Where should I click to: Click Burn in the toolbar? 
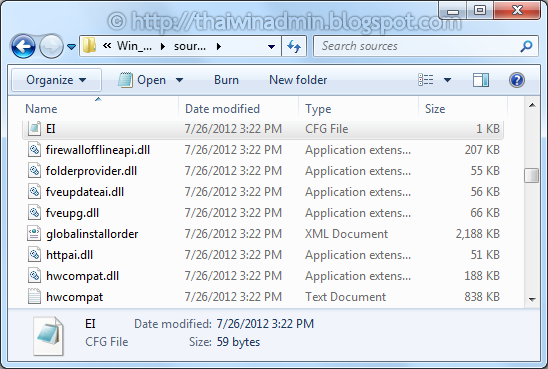(226, 80)
